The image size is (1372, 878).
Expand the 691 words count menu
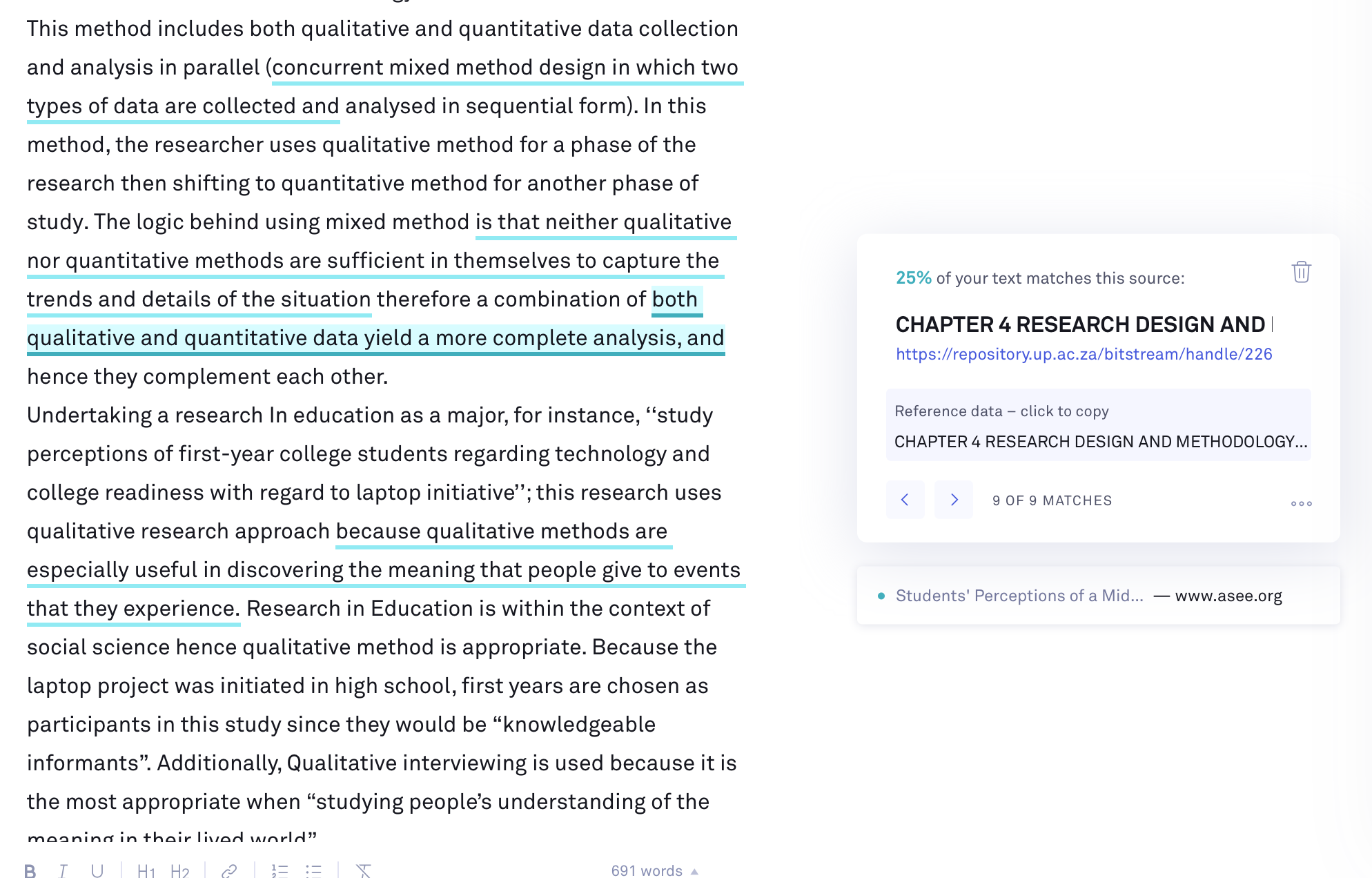(x=654, y=870)
